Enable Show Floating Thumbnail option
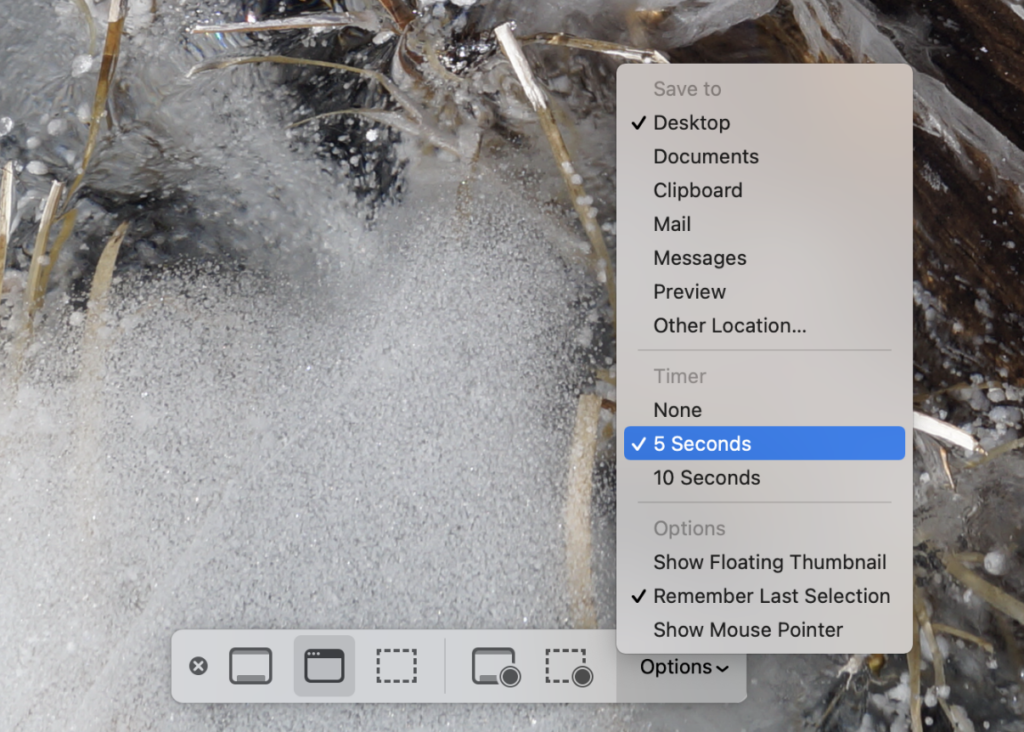The image size is (1024, 732). [764, 562]
